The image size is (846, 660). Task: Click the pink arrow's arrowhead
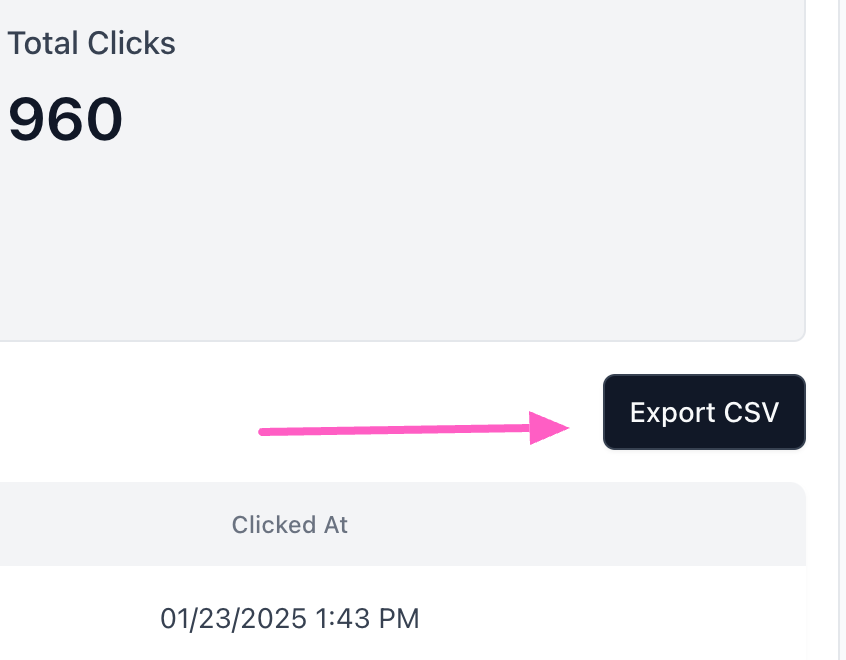pos(550,428)
